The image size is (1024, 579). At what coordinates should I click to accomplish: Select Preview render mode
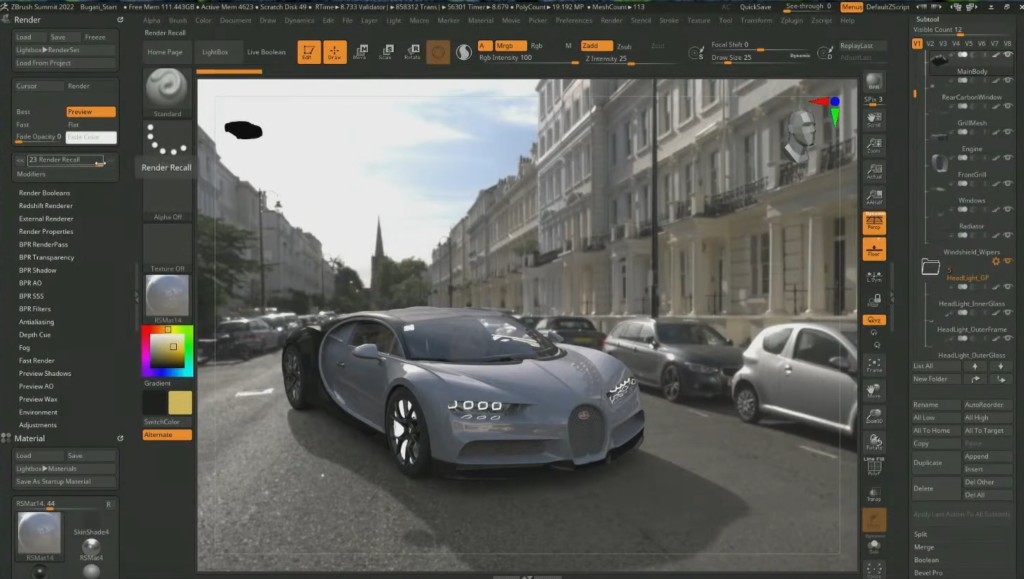click(x=91, y=112)
